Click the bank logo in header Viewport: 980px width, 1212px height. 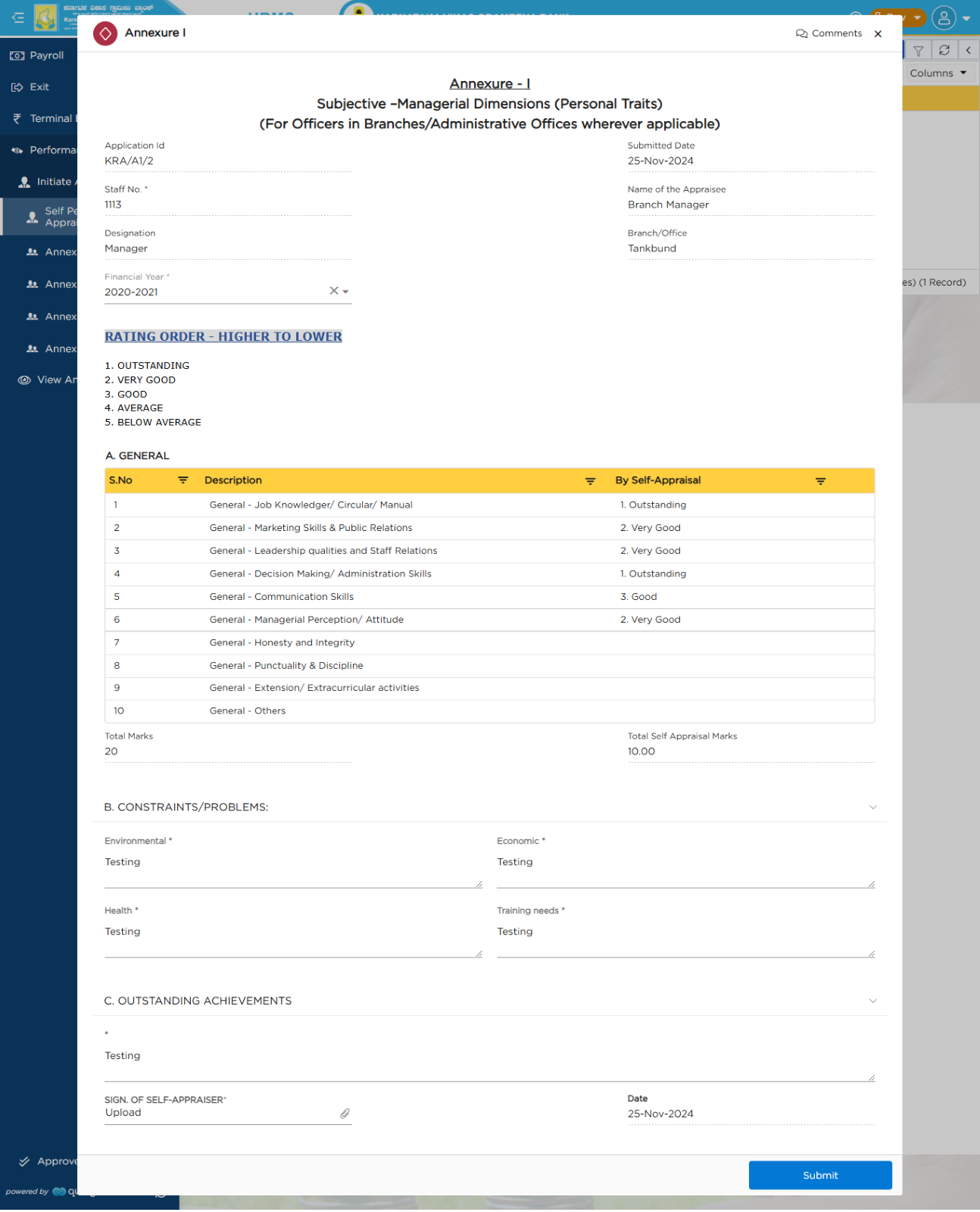(45, 17)
